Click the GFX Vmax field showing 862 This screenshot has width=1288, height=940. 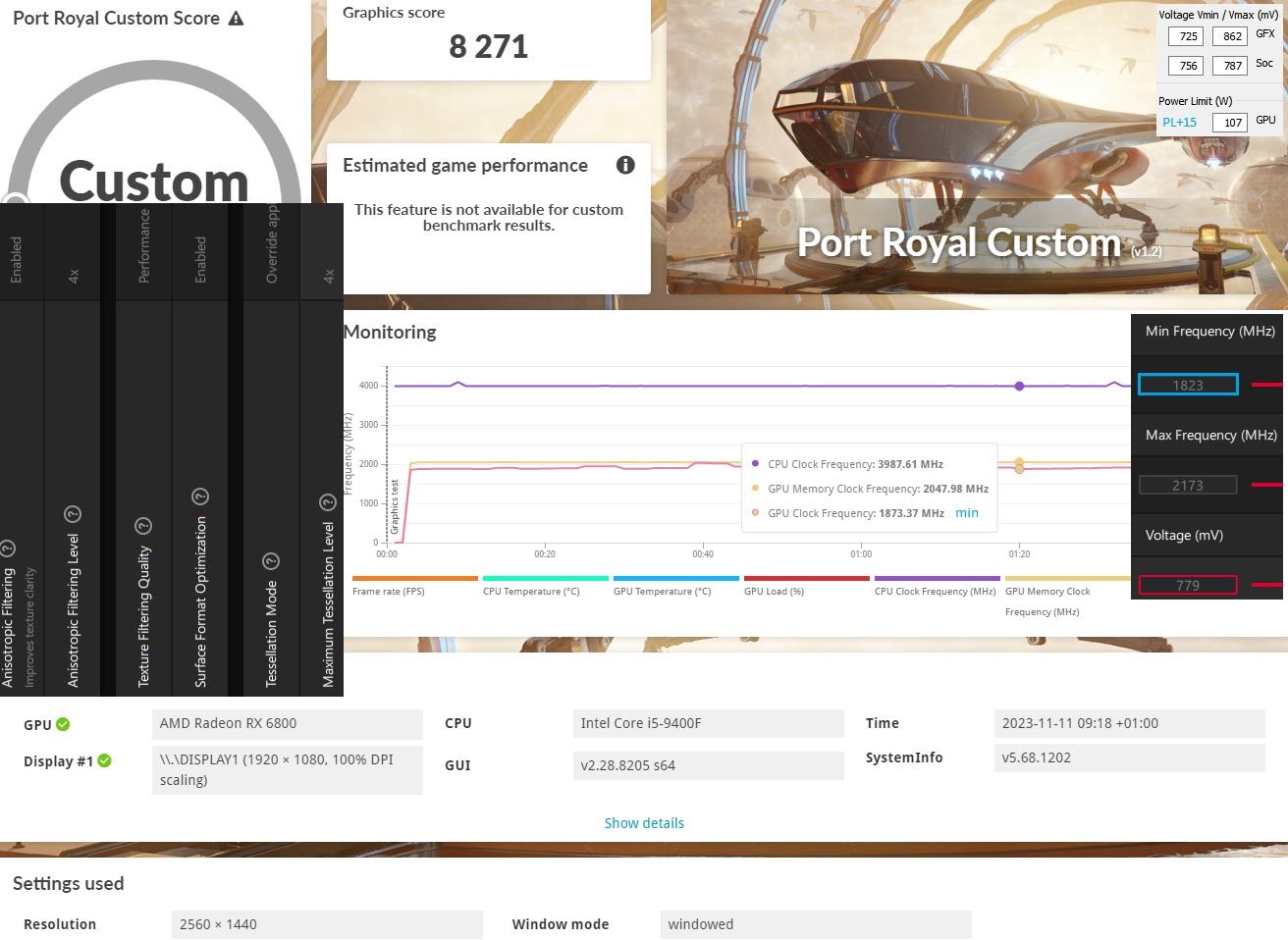click(x=1230, y=36)
